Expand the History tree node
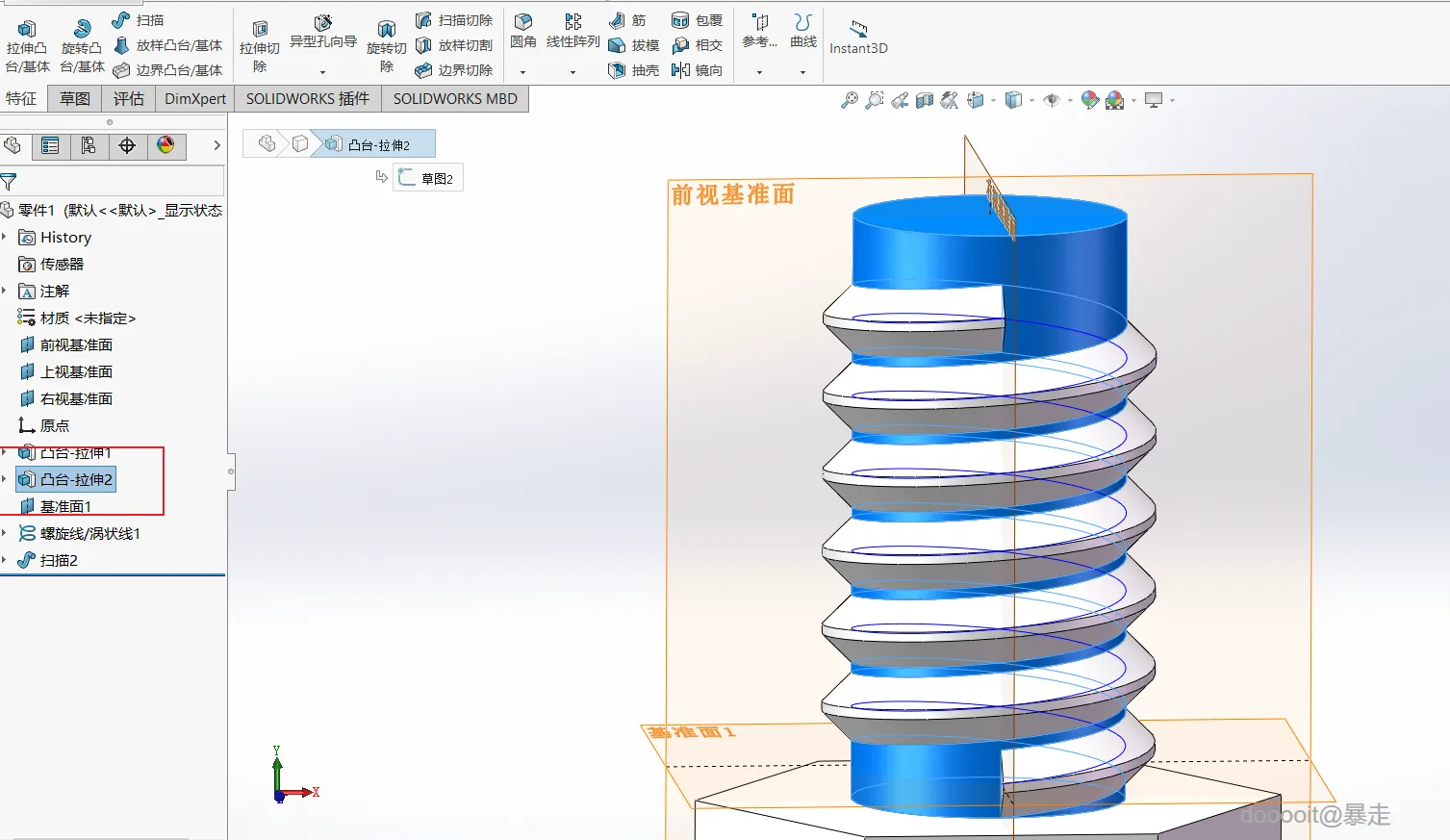Viewport: 1450px width, 840px height. coord(5,237)
